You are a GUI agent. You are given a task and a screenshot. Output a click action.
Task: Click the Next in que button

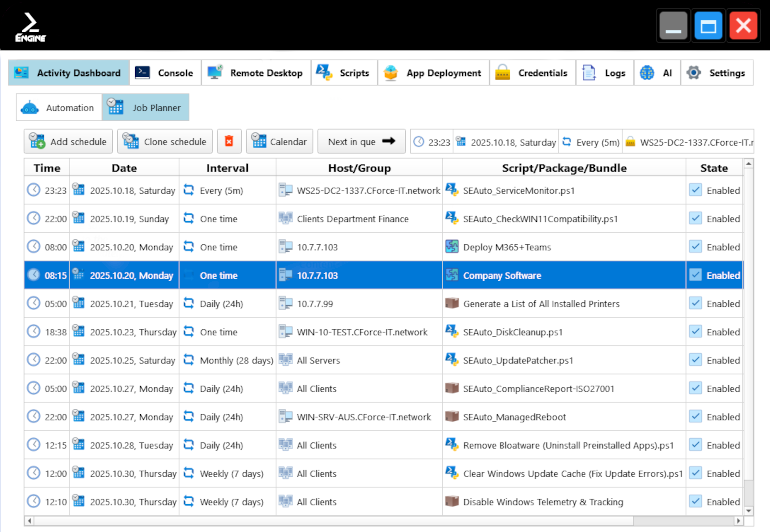[x=362, y=142]
